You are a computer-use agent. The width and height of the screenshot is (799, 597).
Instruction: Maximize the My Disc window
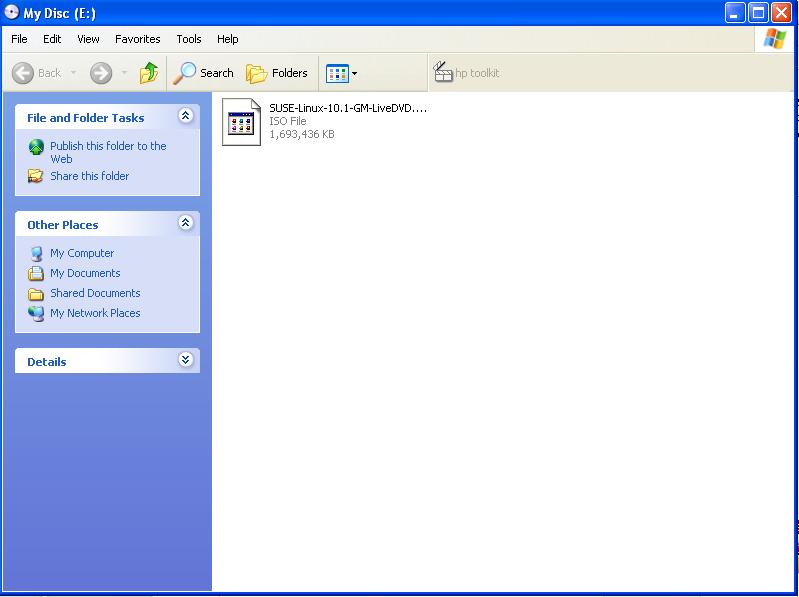[x=758, y=13]
